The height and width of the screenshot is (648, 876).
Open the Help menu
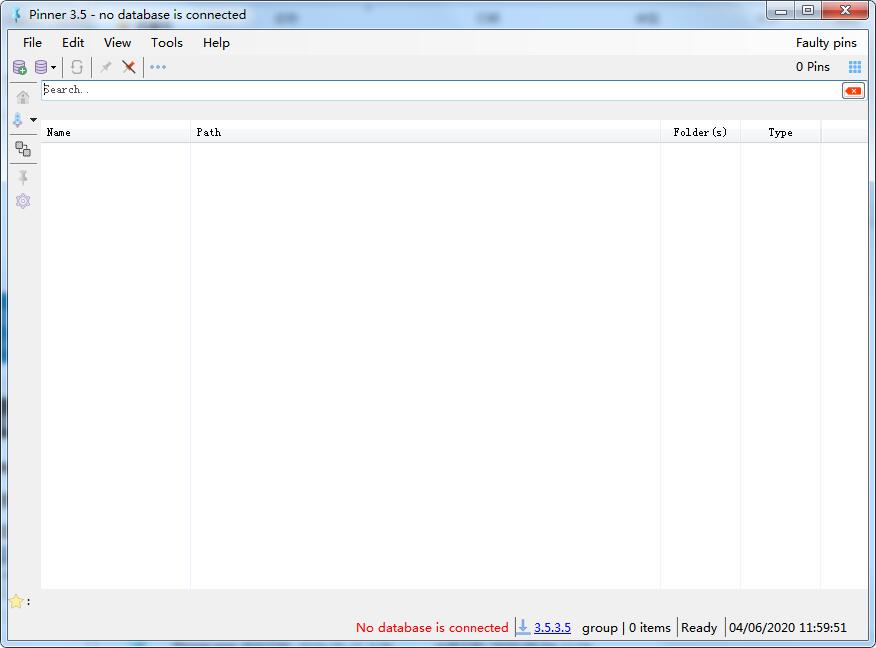tap(216, 43)
